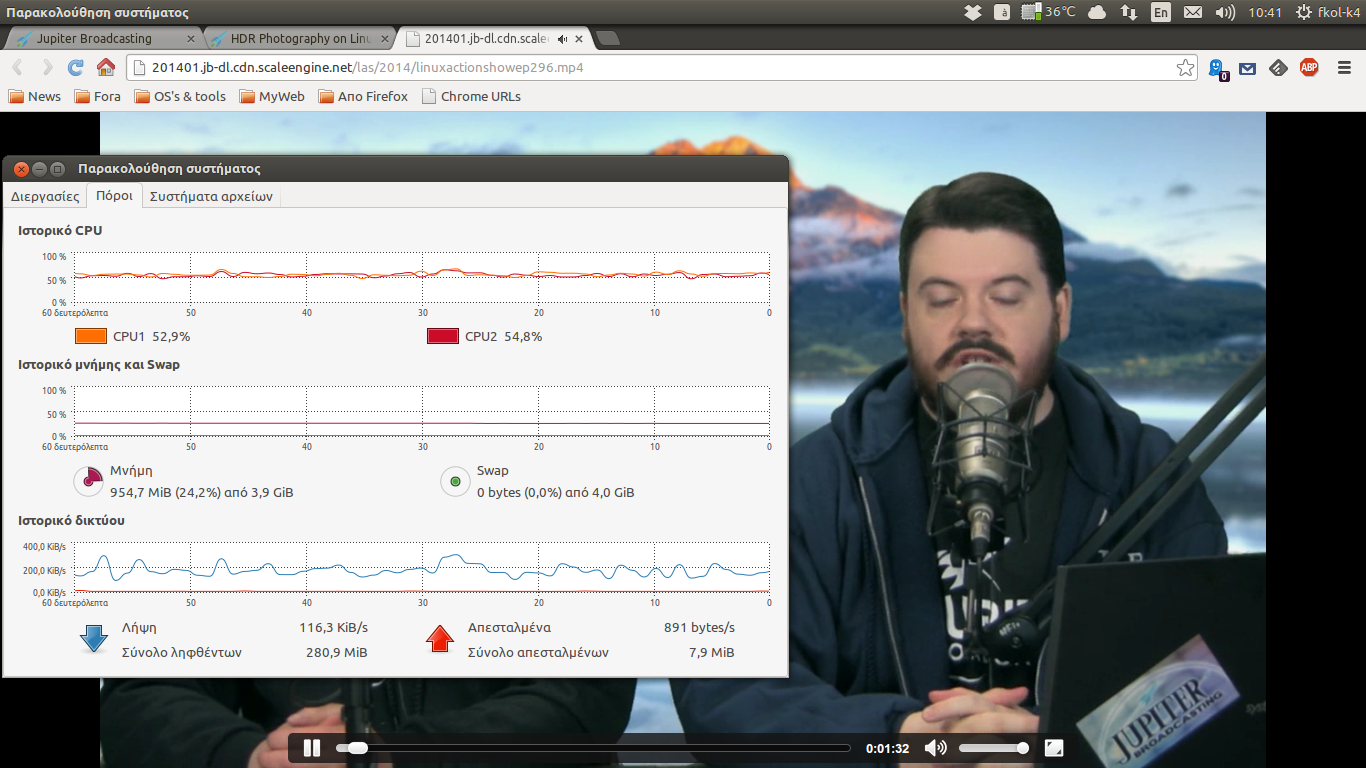The height and width of the screenshot is (768, 1366).
Task: Open the News bookmarks folder
Action: click(x=35, y=97)
